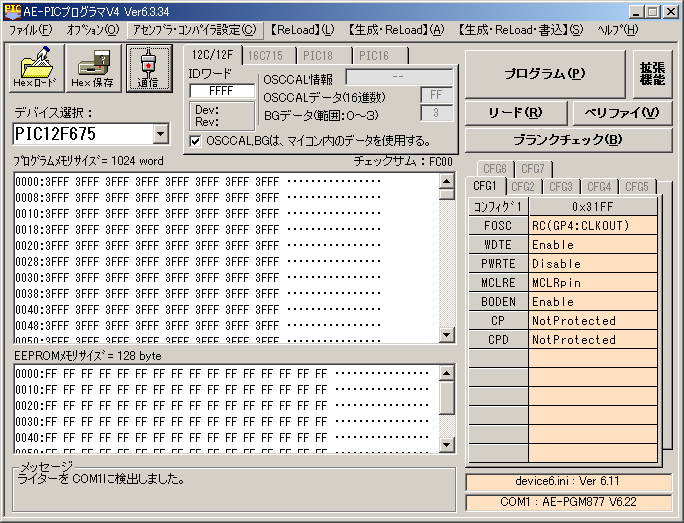Switch to the CFG6 tab
The height and width of the screenshot is (523, 684).
point(495,169)
